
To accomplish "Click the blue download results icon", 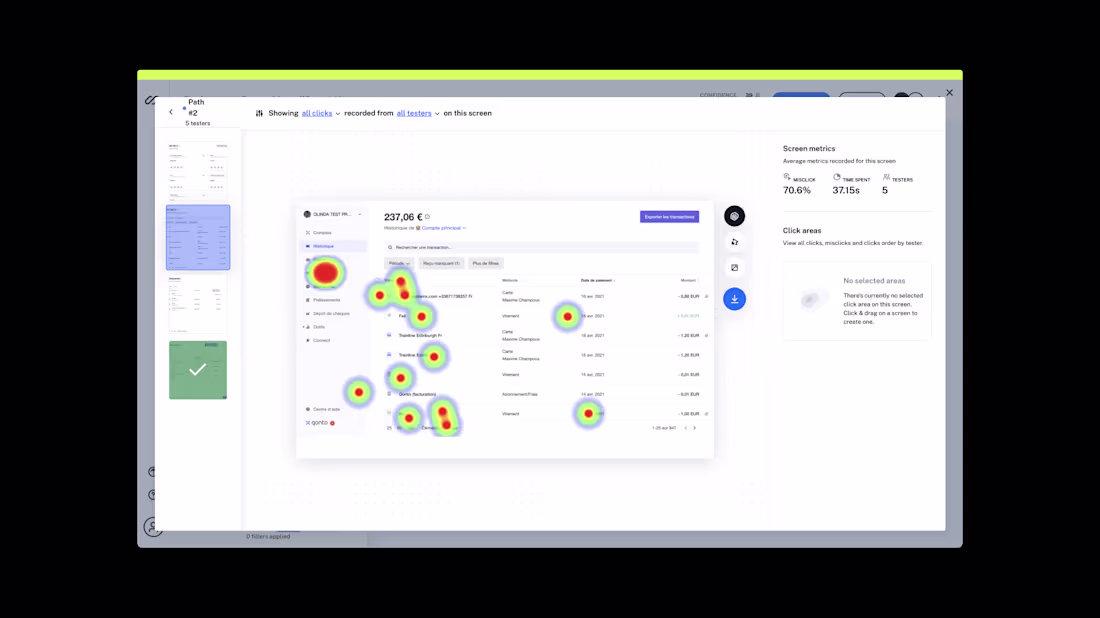I will 735,298.
